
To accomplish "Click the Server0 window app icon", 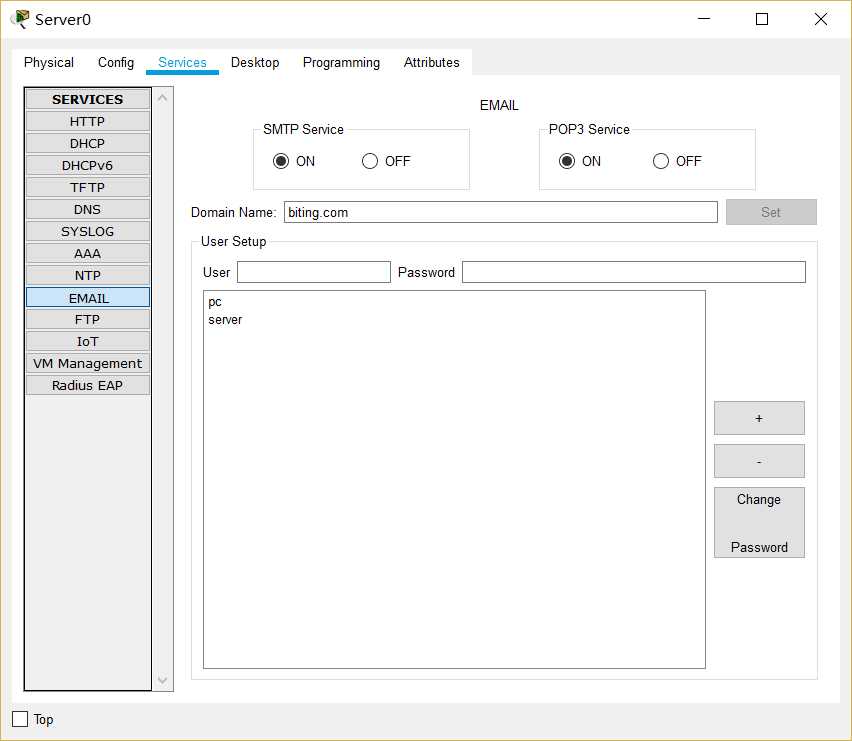I will coord(21,19).
